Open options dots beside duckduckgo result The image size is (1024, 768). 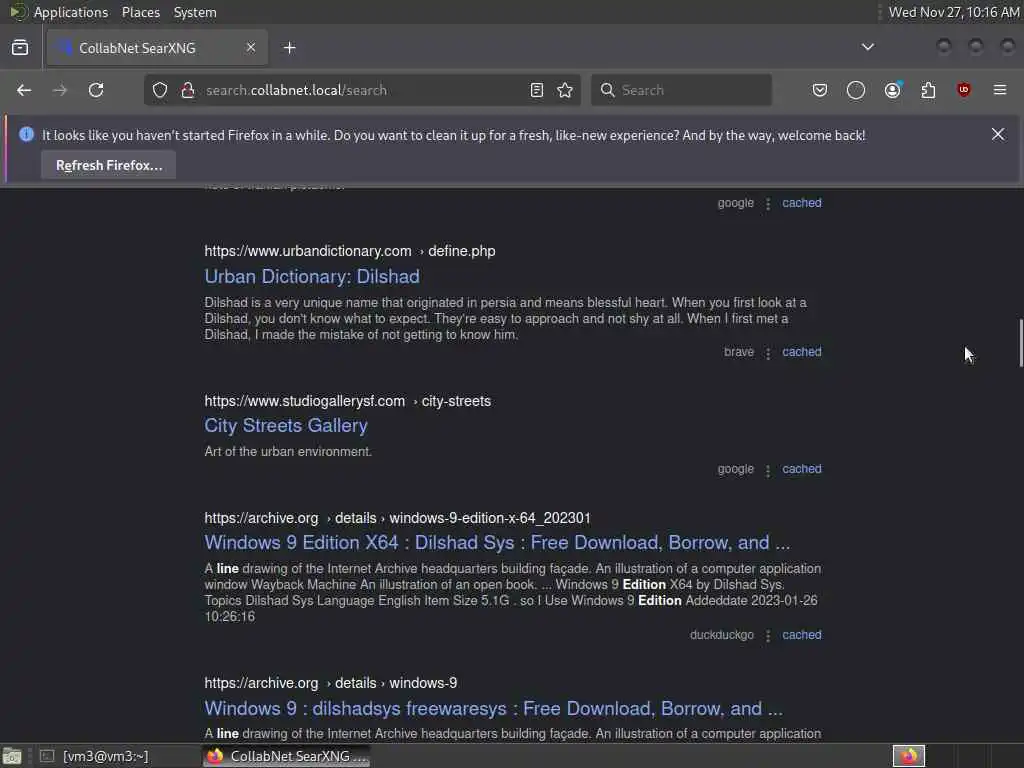(768, 636)
